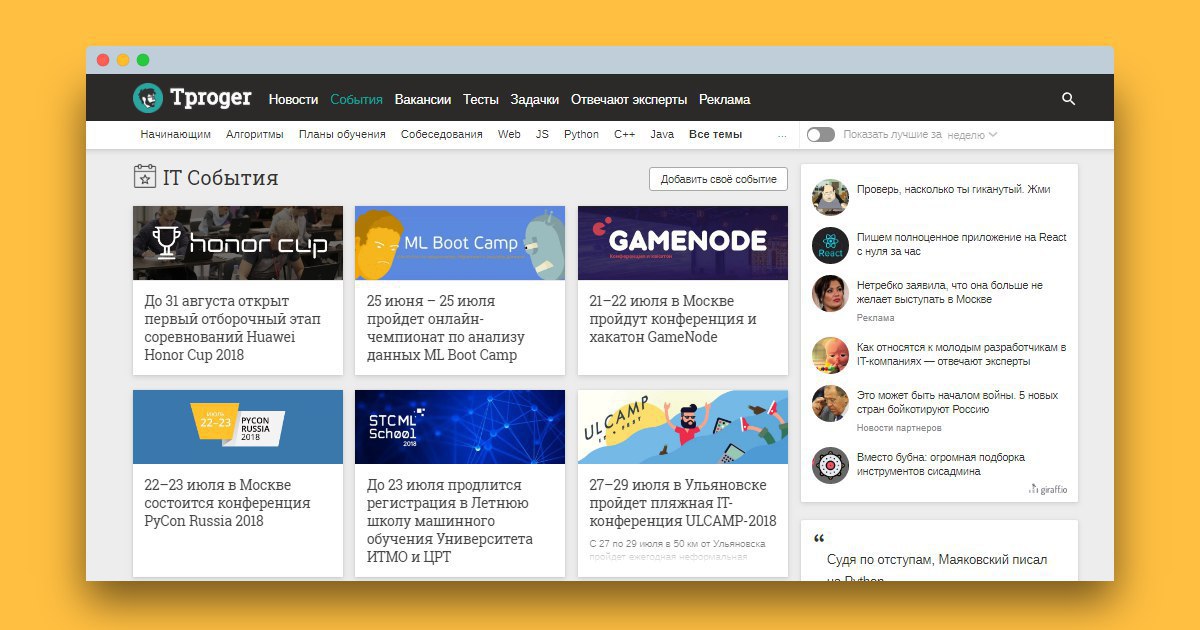Open the GameNode conference and hackathon title
Viewport: 1200px width, 630px height.
pos(673,319)
